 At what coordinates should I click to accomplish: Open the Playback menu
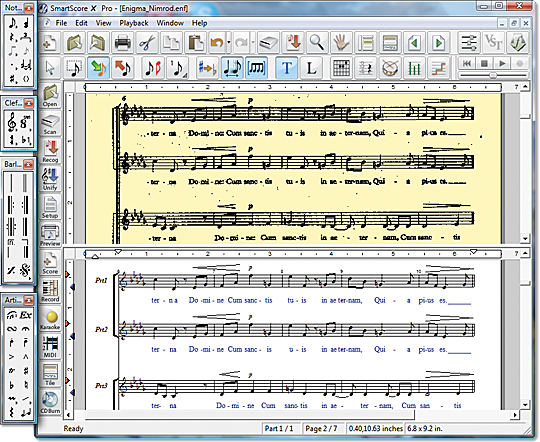pos(134,23)
